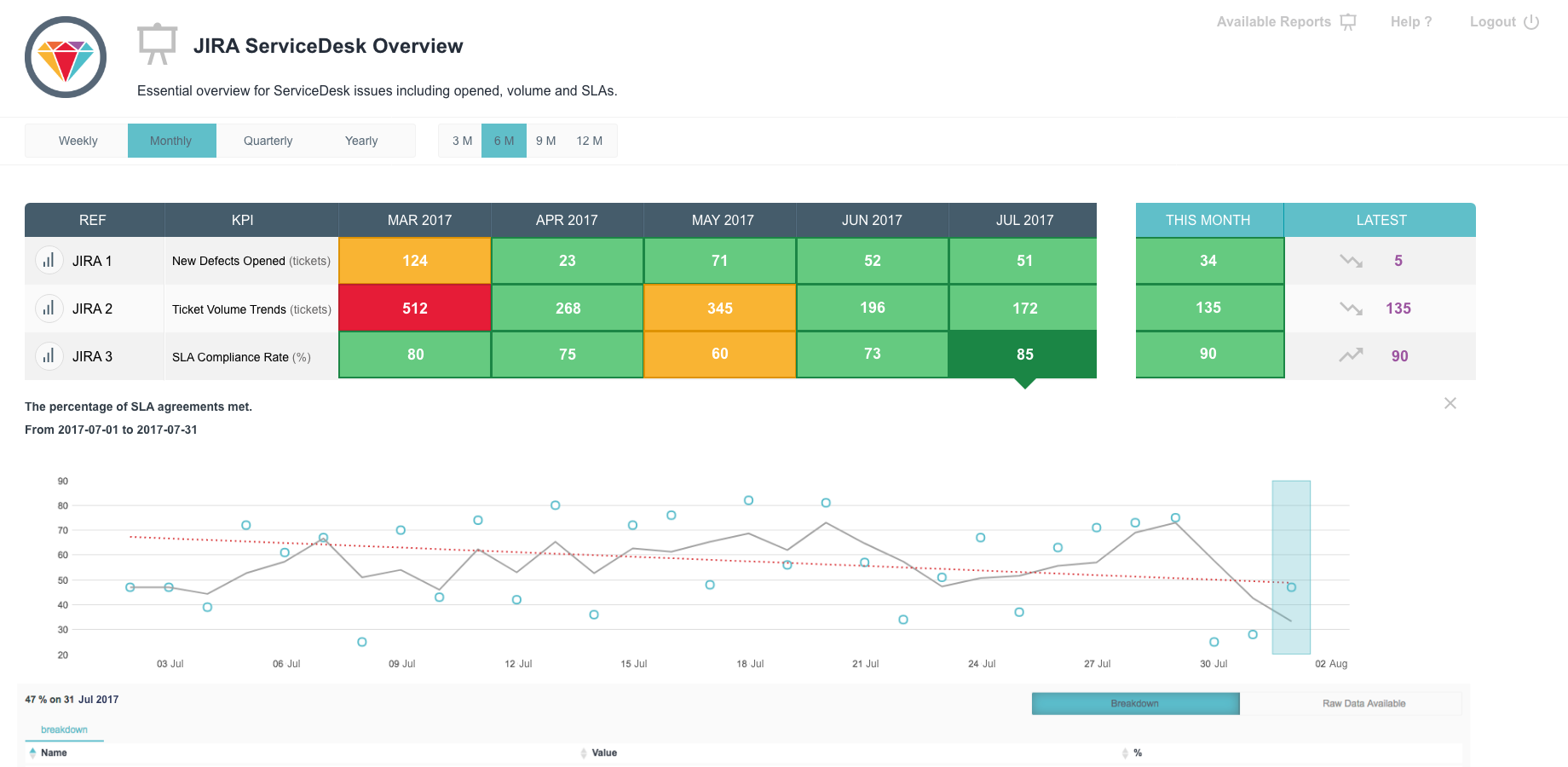Open chart icon for JIRA 3
The height and width of the screenshot is (767, 1568).
[x=49, y=356]
